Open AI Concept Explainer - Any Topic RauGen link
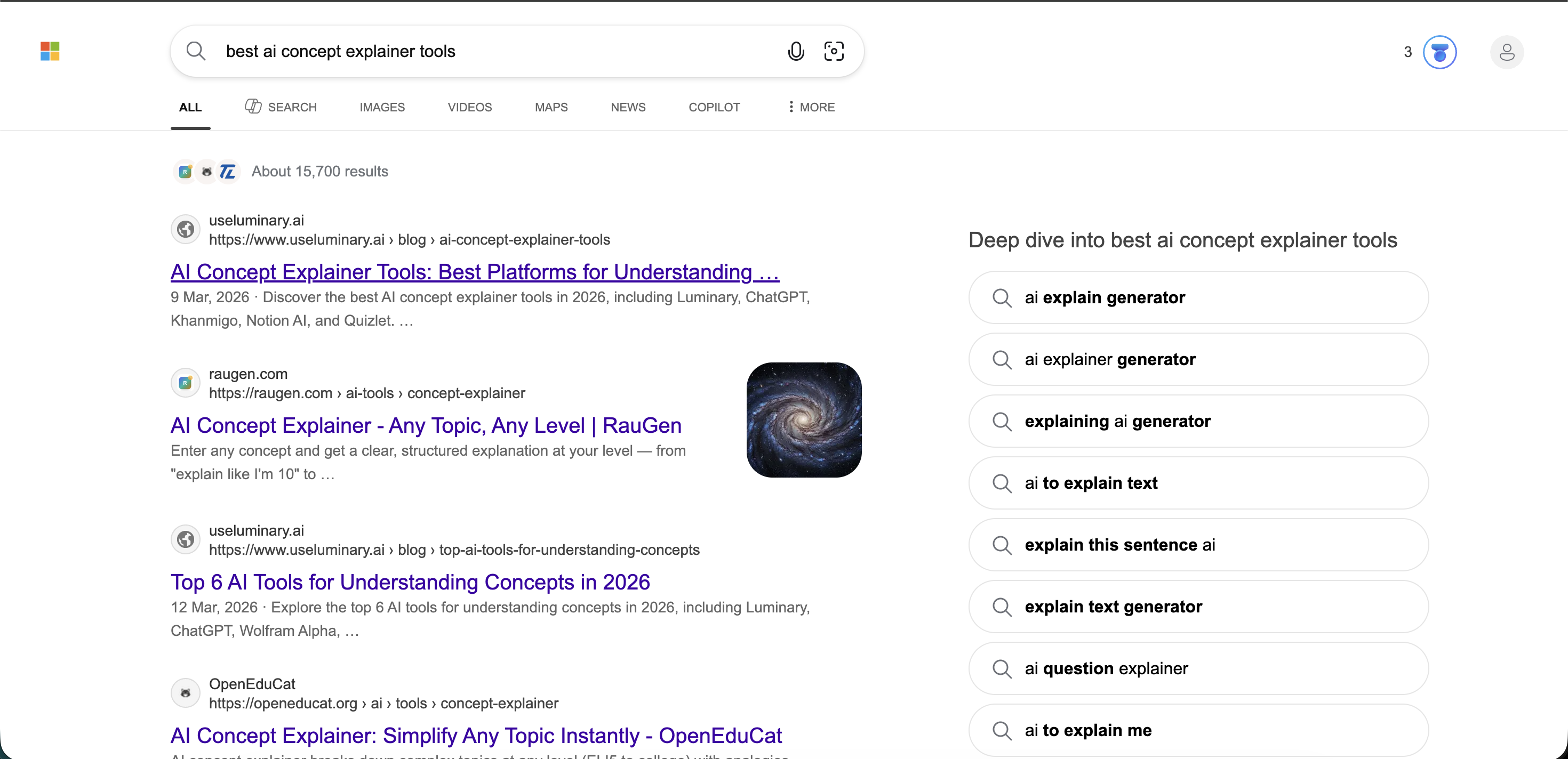This screenshot has width=1568, height=759. coord(426,426)
